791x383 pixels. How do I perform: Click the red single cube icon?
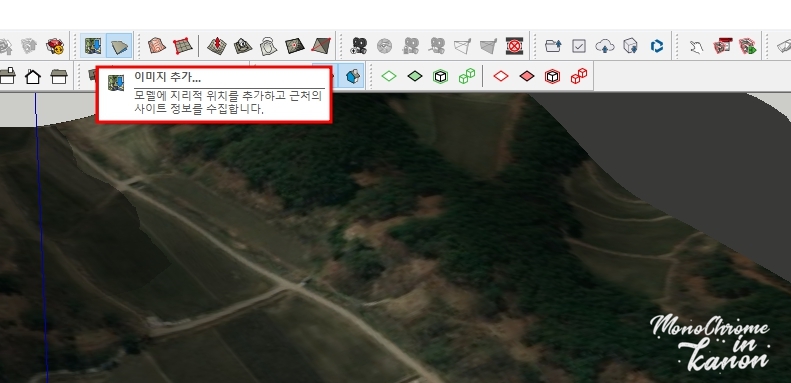552,76
